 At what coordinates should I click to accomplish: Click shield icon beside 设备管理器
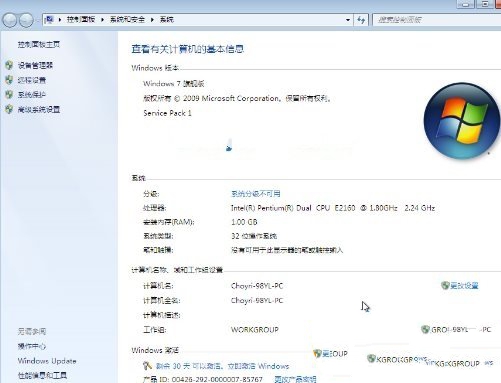[x=9, y=65]
